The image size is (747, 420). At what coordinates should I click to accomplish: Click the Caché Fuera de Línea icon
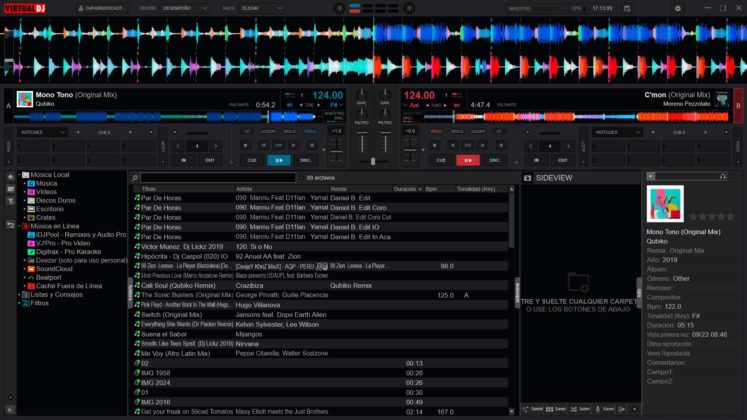[31, 286]
